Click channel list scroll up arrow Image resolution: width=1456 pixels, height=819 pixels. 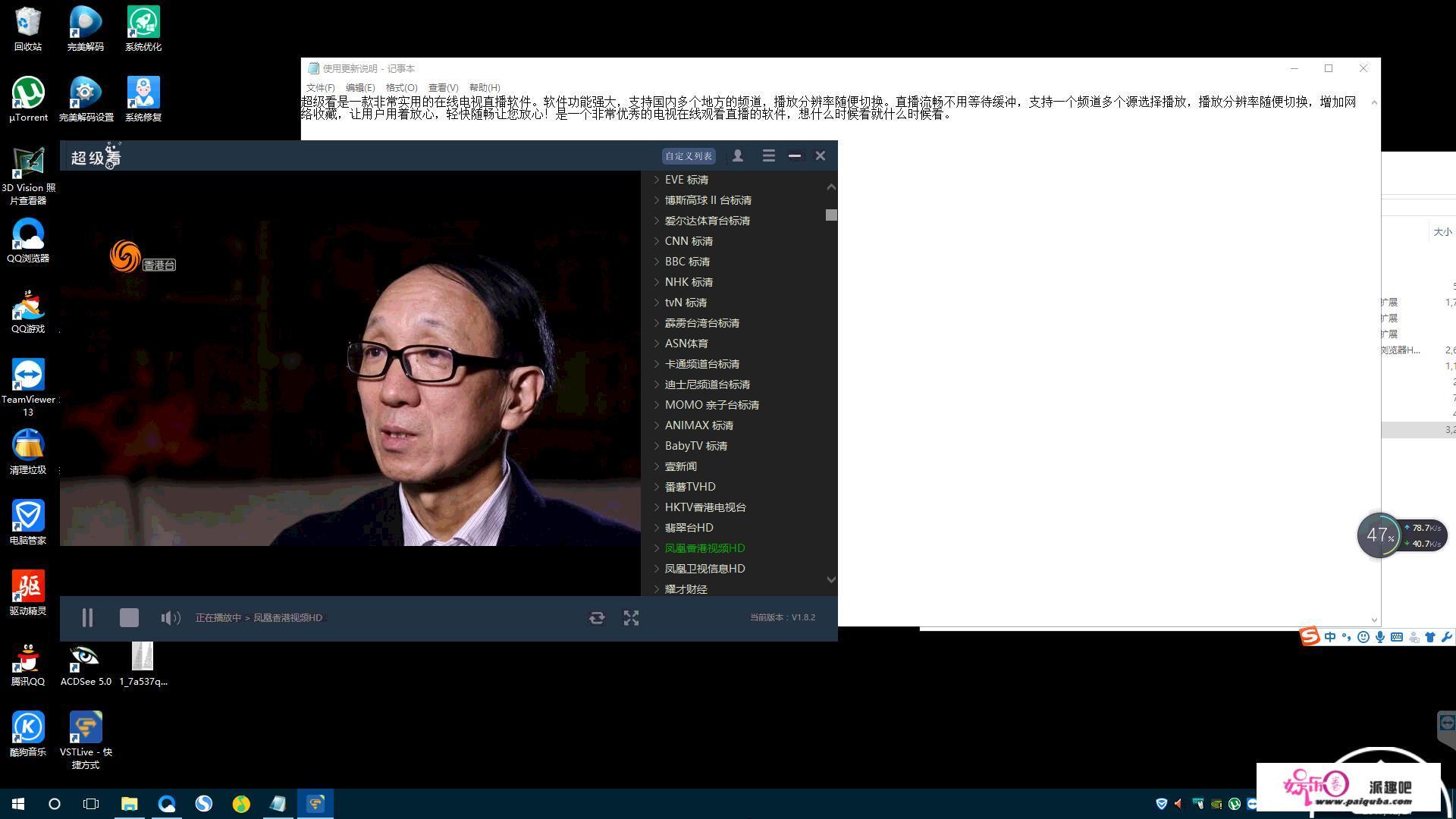(831, 187)
